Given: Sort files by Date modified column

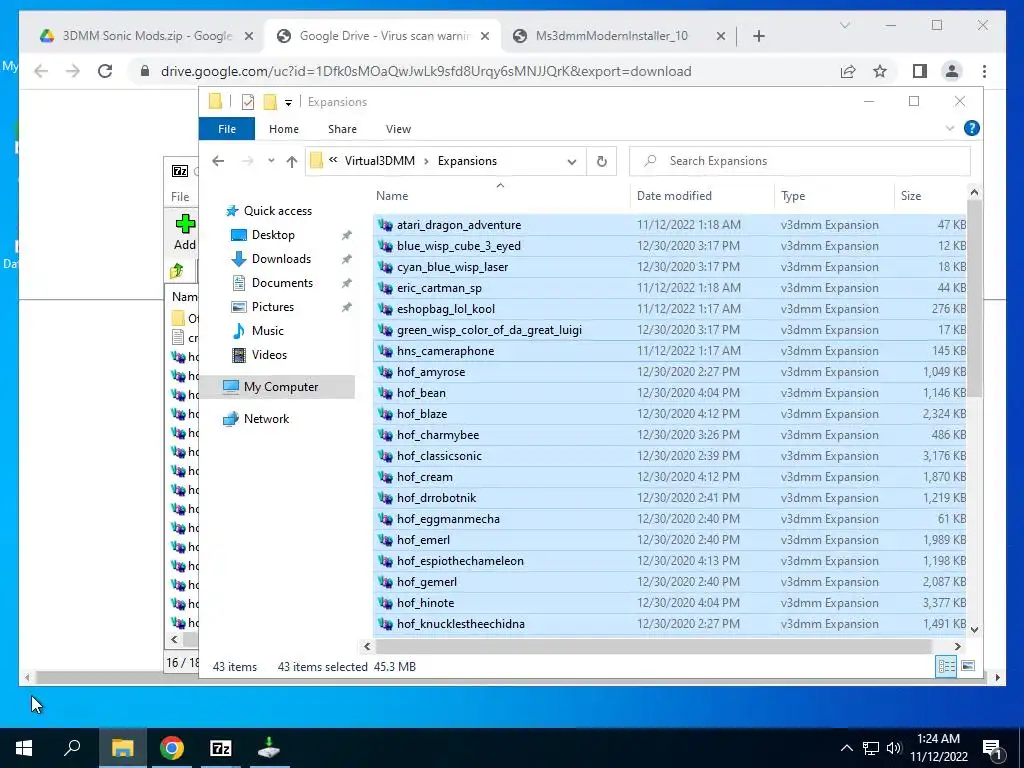Looking at the screenshot, I should 674,195.
